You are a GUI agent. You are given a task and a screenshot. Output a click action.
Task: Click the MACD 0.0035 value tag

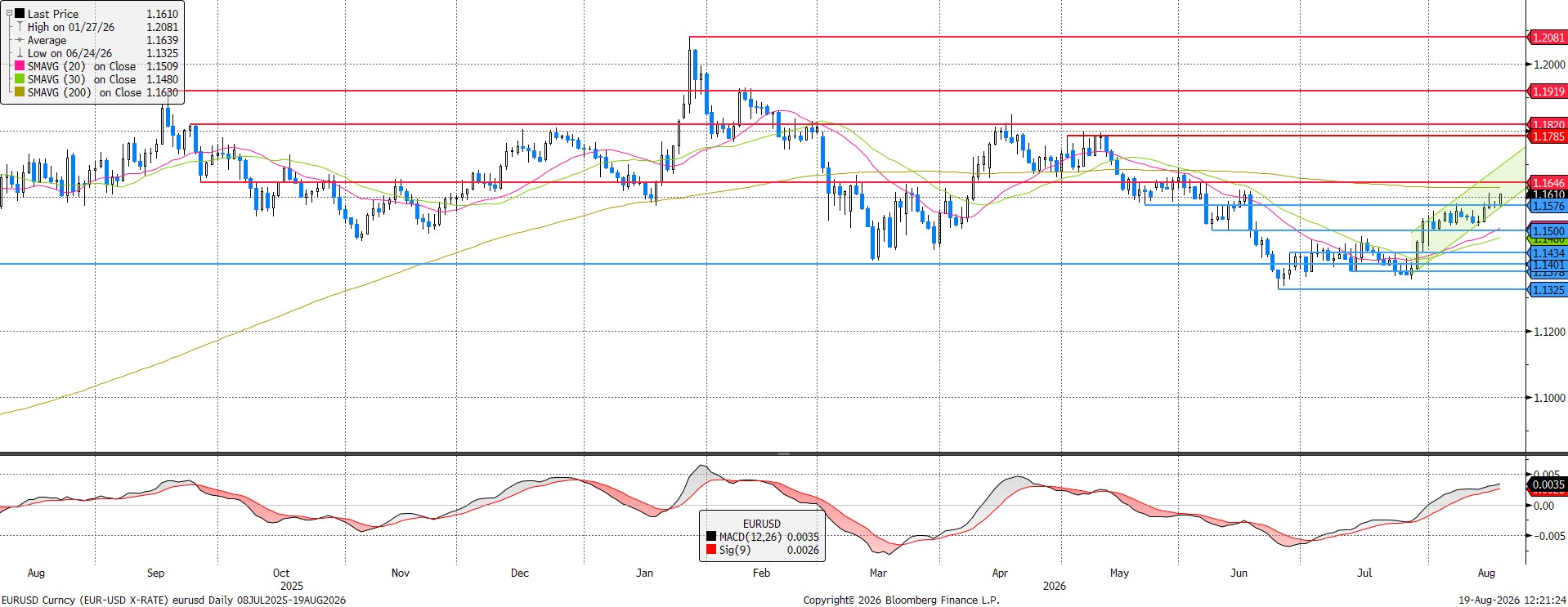[1547, 484]
